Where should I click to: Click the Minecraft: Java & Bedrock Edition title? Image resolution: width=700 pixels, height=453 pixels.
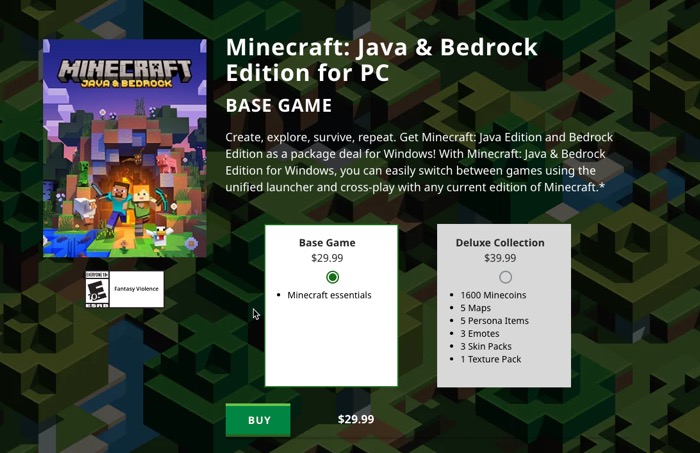(382, 60)
